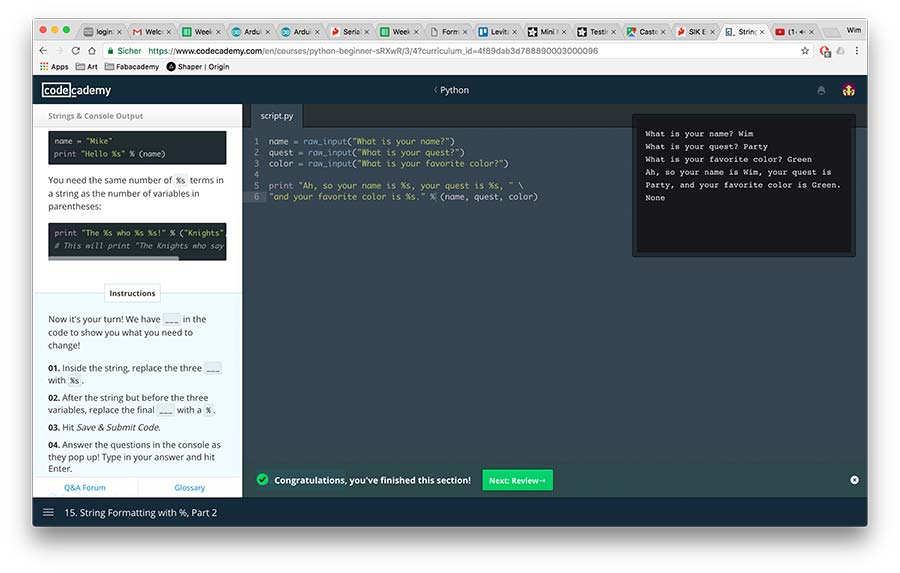
Task: Click code line 3 with color raw_input
Action: click(389, 163)
